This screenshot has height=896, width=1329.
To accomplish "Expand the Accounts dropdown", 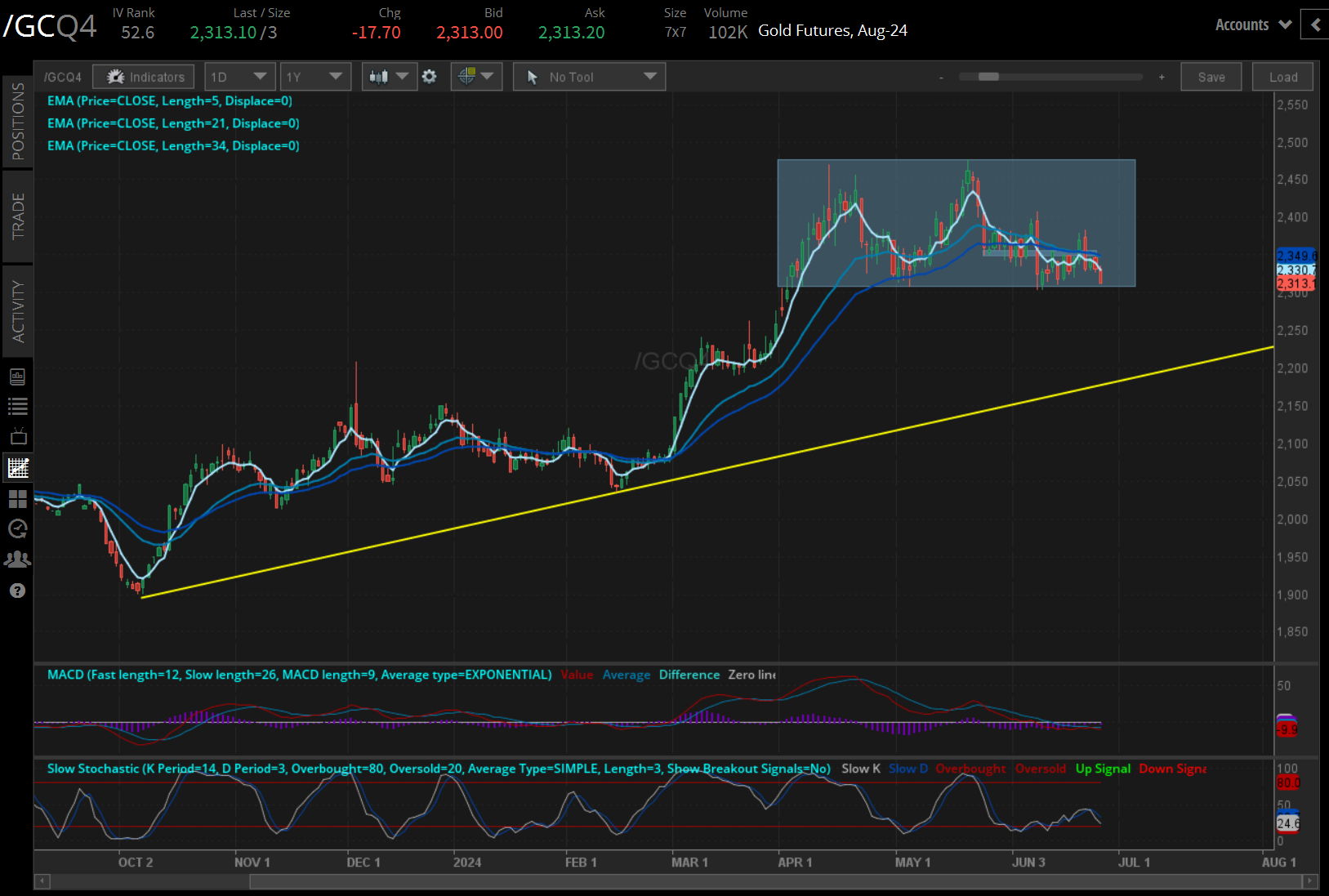I will coord(1252,25).
